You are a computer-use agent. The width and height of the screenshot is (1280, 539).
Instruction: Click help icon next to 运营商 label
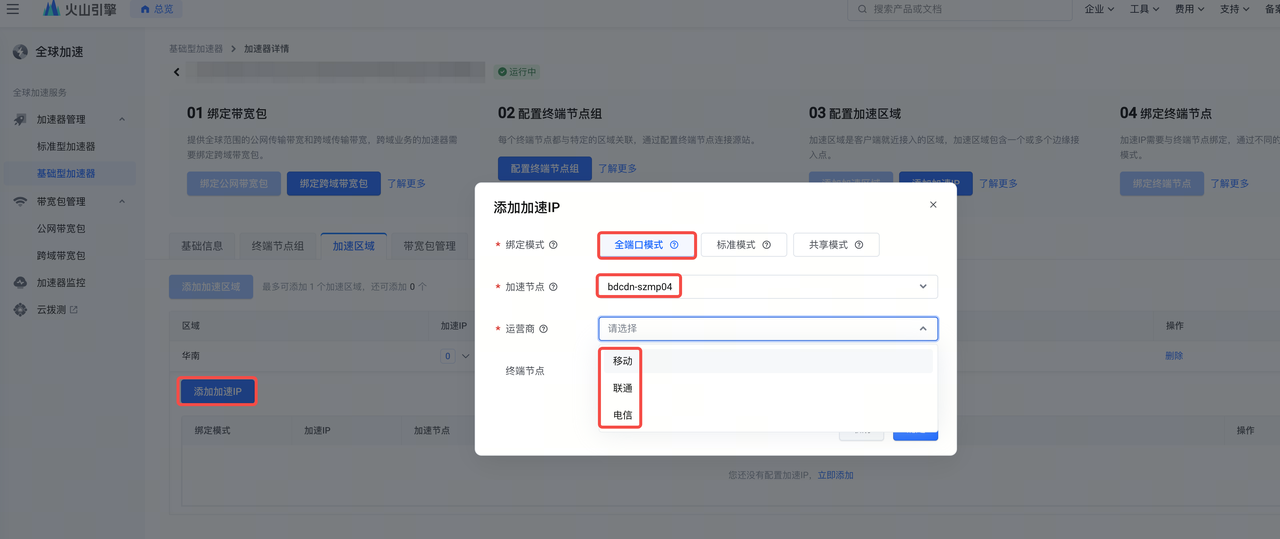pyautogui.click(x=544, y=329)
